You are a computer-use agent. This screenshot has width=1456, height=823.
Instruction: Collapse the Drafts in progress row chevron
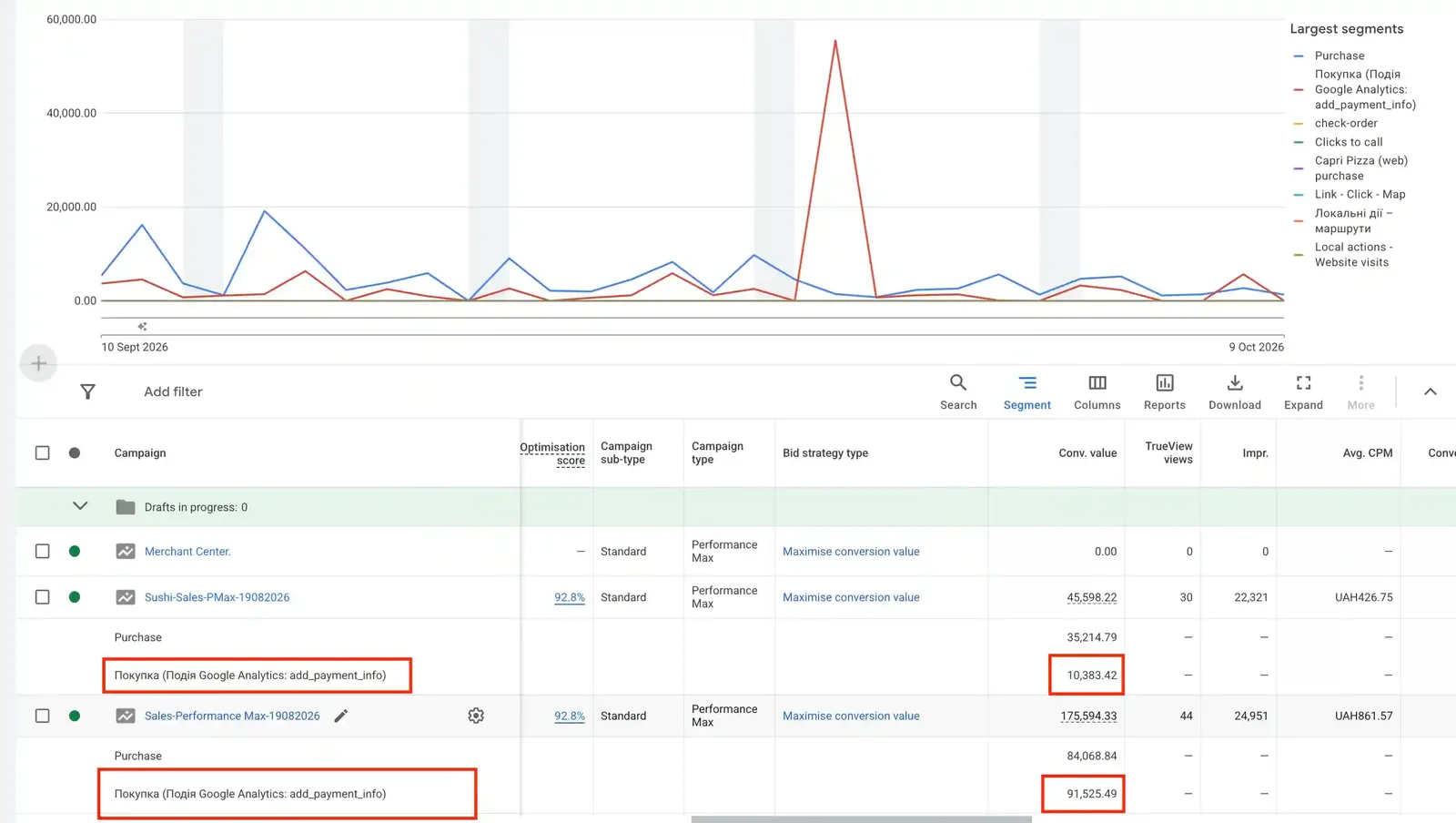point(80,506)
